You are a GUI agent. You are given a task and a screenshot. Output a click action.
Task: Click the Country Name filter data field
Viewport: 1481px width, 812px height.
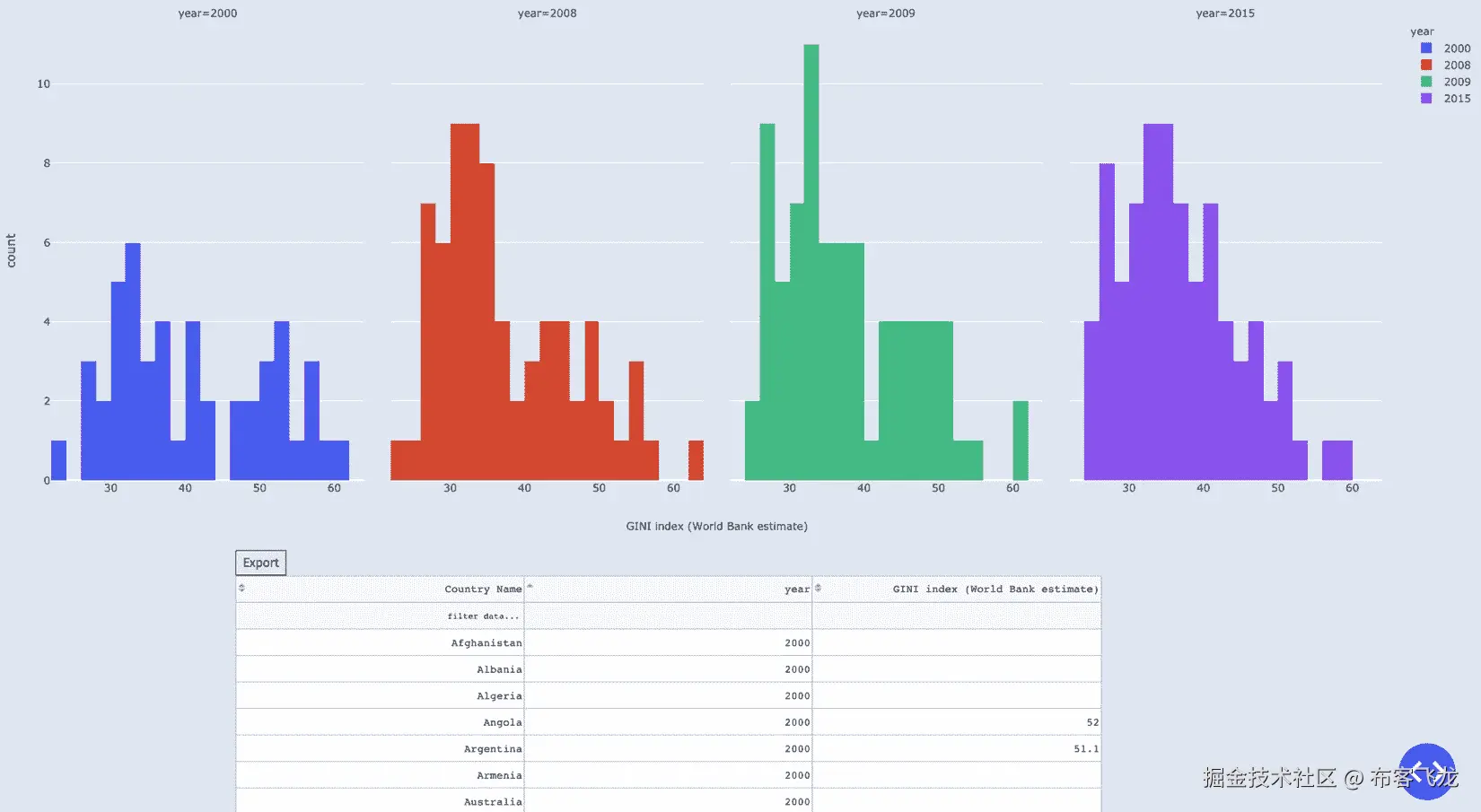click(381, 616)
